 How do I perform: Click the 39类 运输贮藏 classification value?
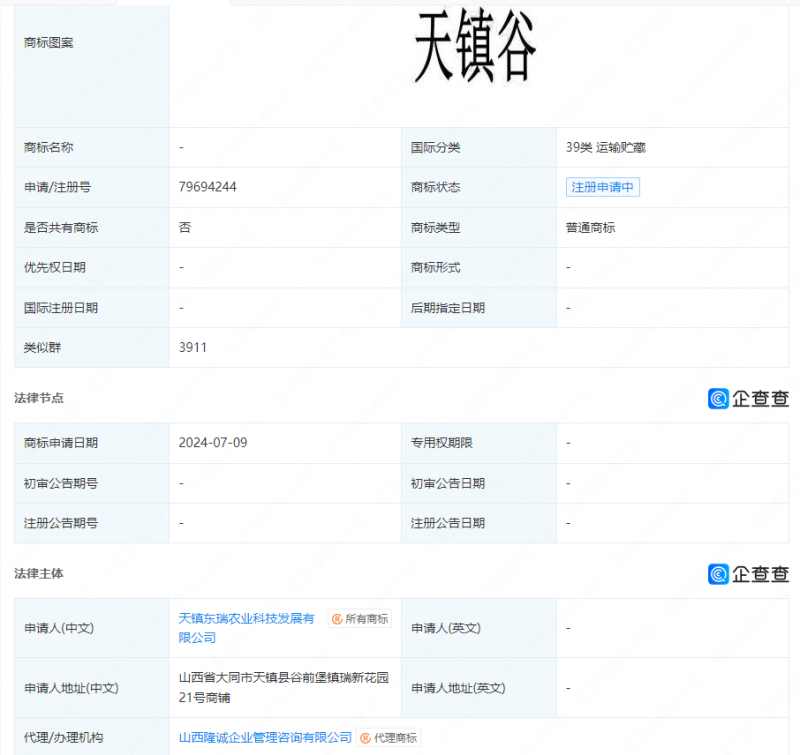pos(605,147)
